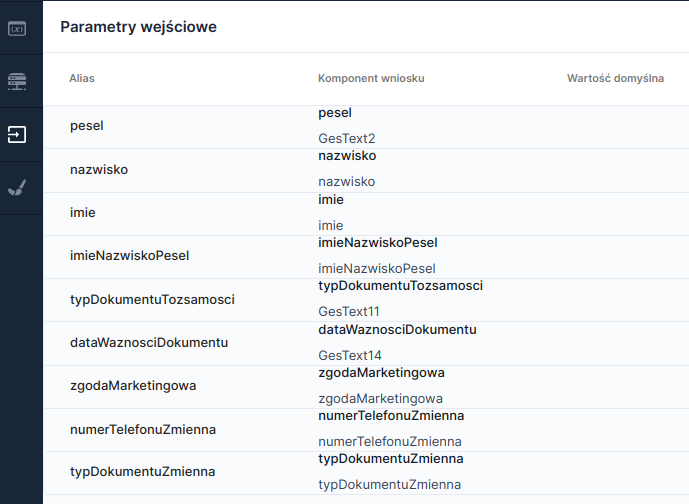Click the Wartość domyślna column header

coord(615,78)
